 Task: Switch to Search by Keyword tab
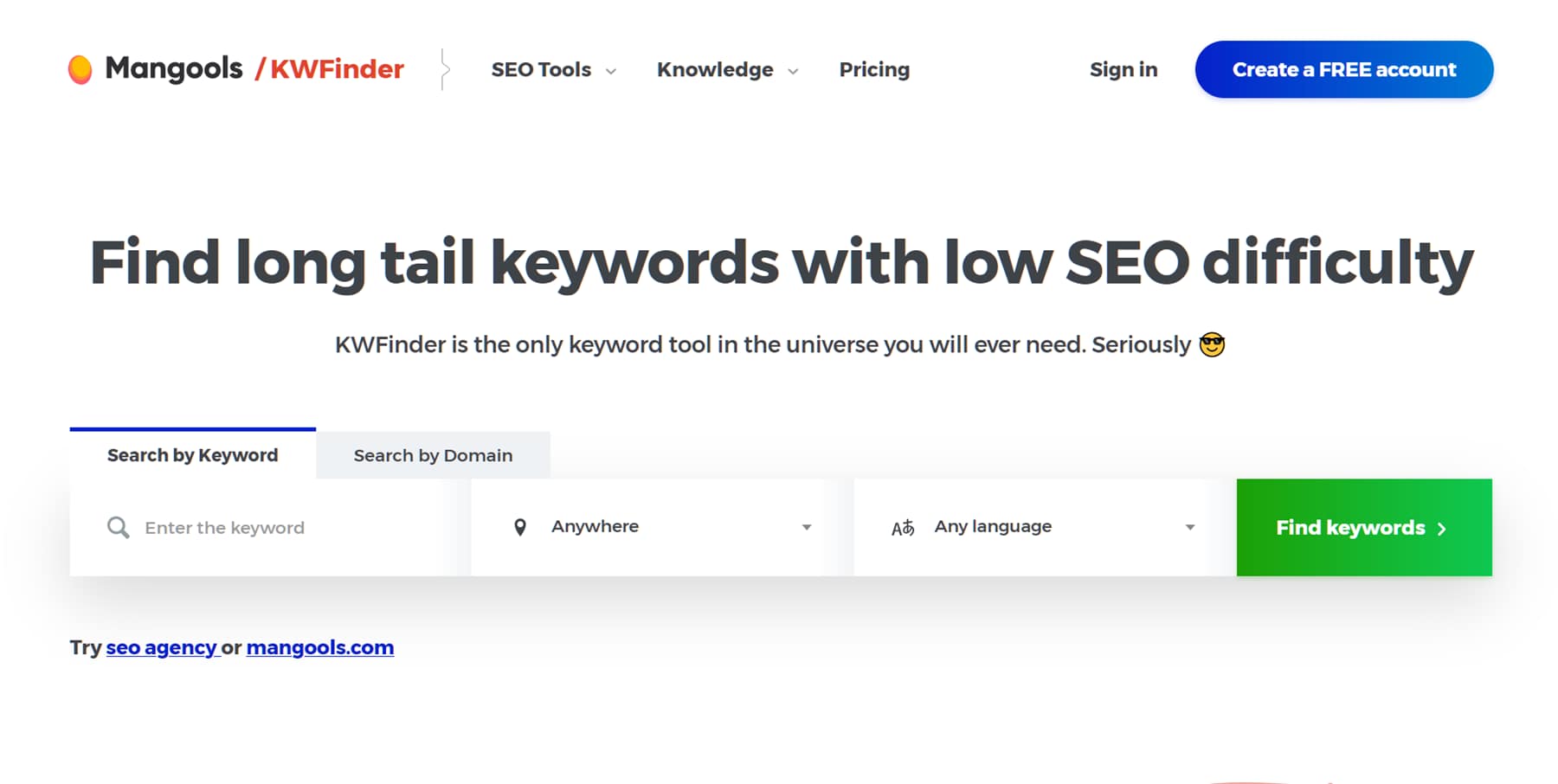click(x=192, y=455)
